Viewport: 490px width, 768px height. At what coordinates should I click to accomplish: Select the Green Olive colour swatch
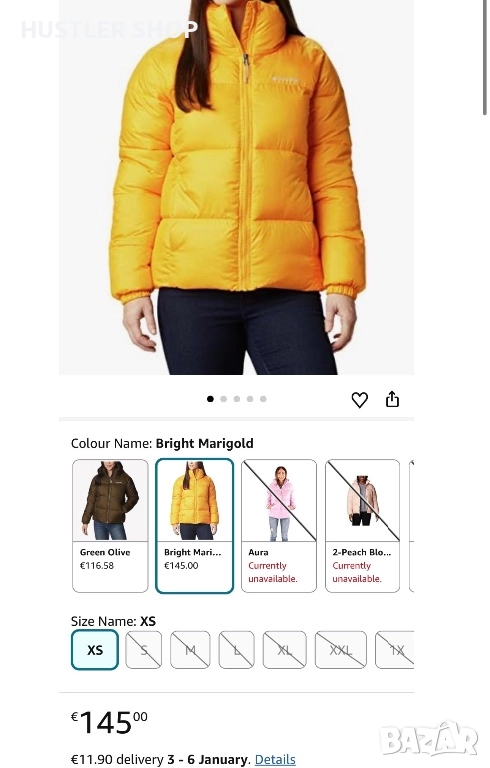pyautogui.click(x=110, y=526)
